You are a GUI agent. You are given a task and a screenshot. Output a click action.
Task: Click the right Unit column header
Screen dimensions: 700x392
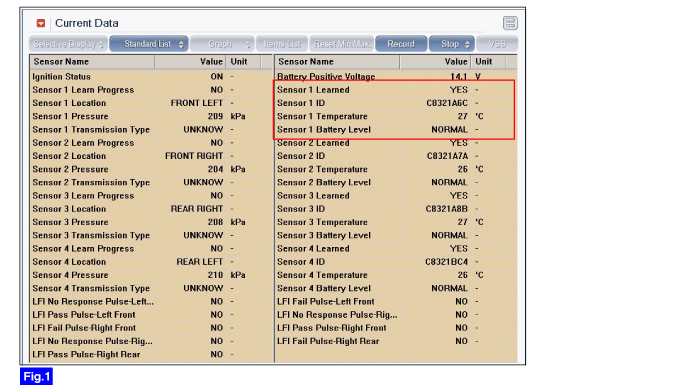point(488,62)
